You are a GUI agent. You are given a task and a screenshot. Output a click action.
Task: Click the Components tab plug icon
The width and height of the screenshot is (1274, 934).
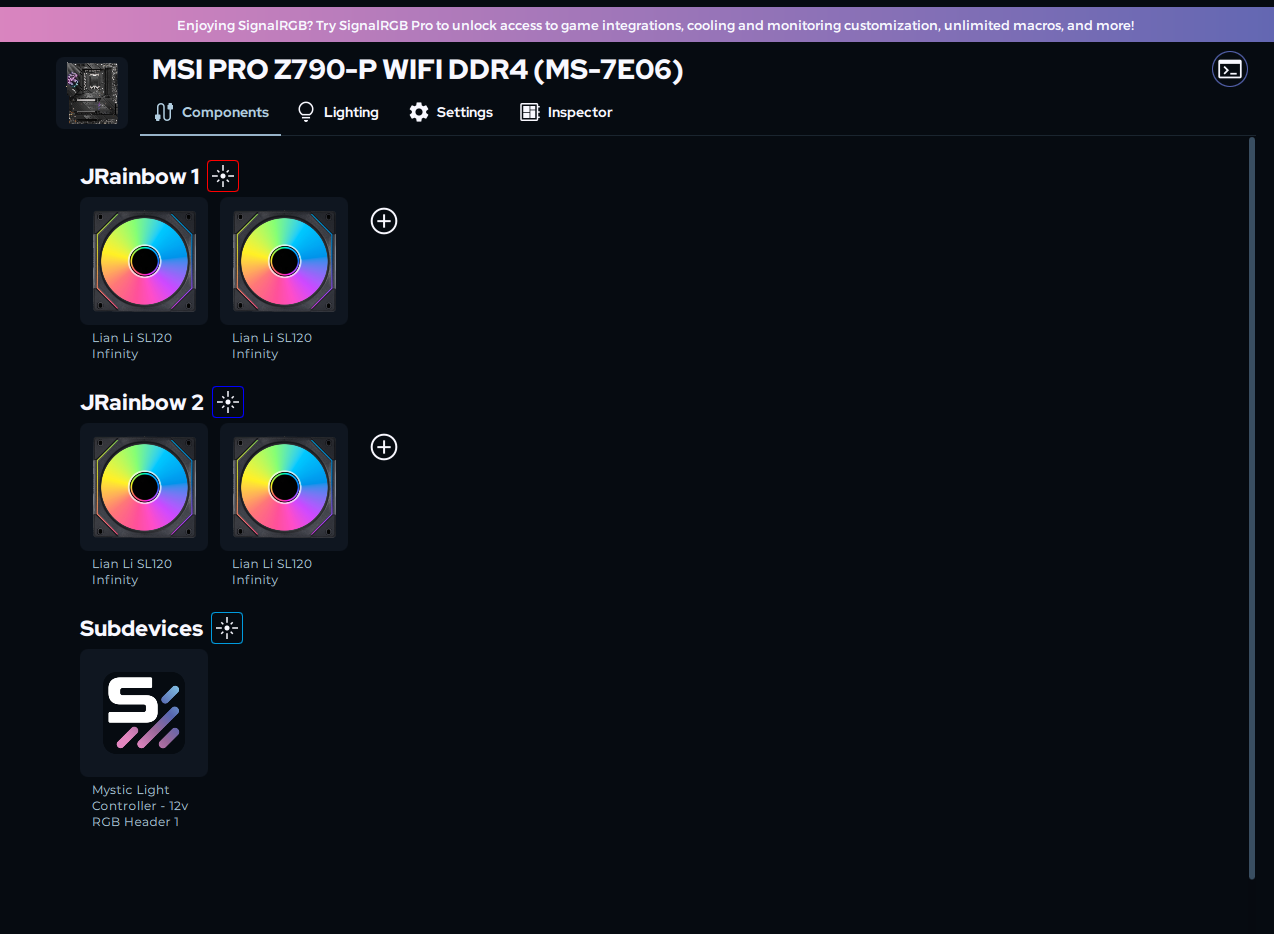[165, 112]
